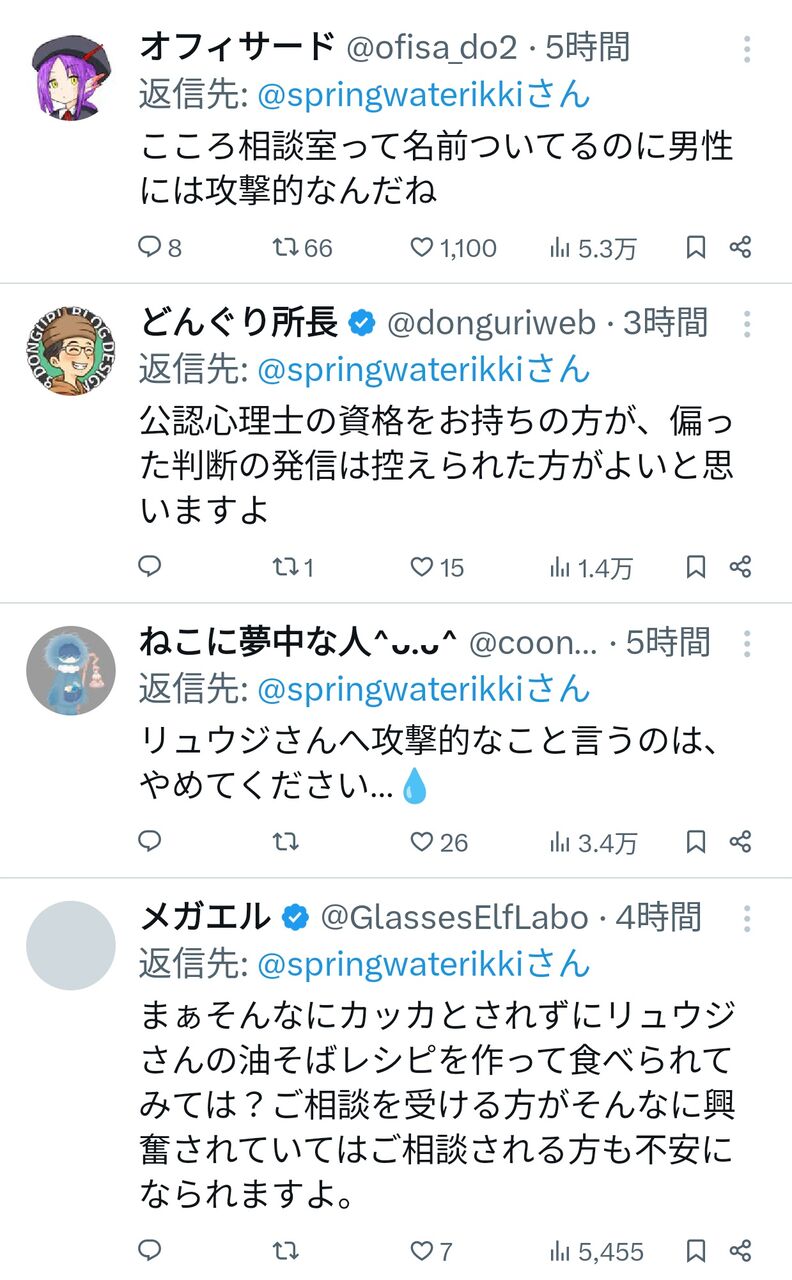
Task: Bookmark オフィサード's tweet
Action: (696, 247)
